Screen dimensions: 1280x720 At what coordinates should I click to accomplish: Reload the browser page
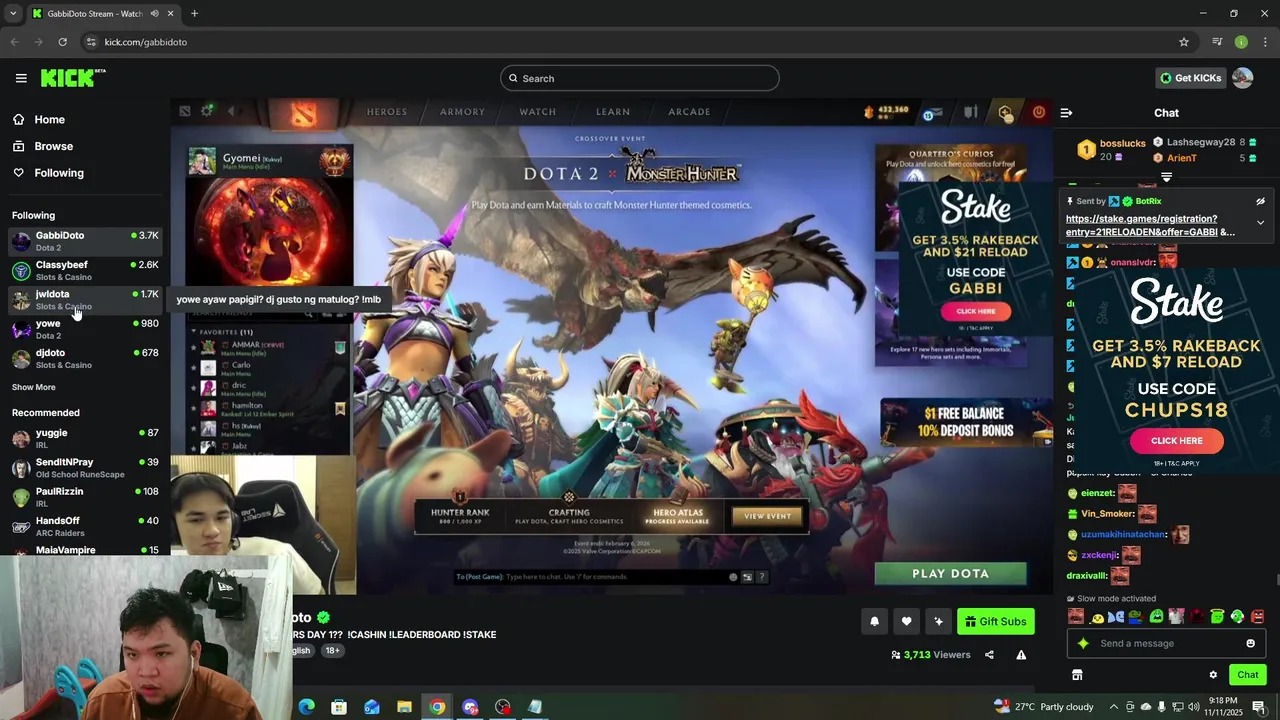tap(62, 42)
